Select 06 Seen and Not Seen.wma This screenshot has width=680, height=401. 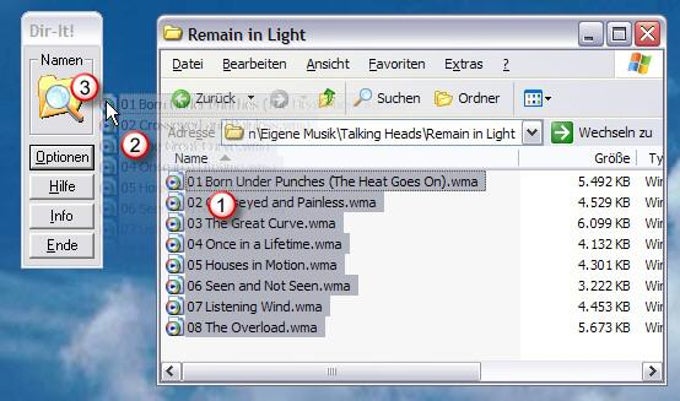(268, 286)
